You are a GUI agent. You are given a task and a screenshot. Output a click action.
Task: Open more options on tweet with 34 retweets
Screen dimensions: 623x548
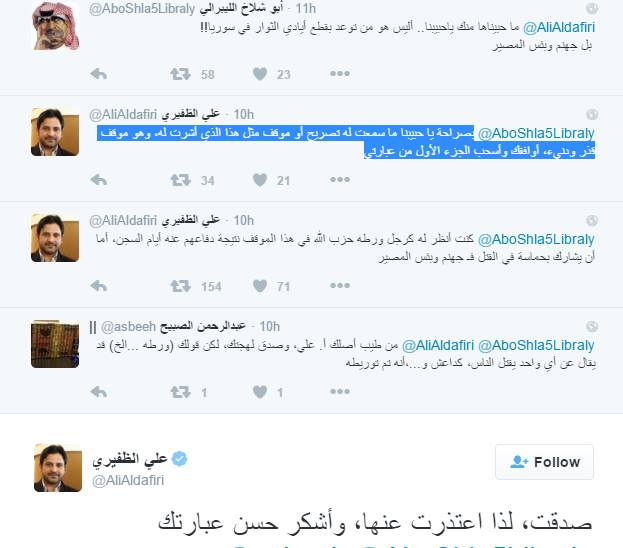(340, 180)
